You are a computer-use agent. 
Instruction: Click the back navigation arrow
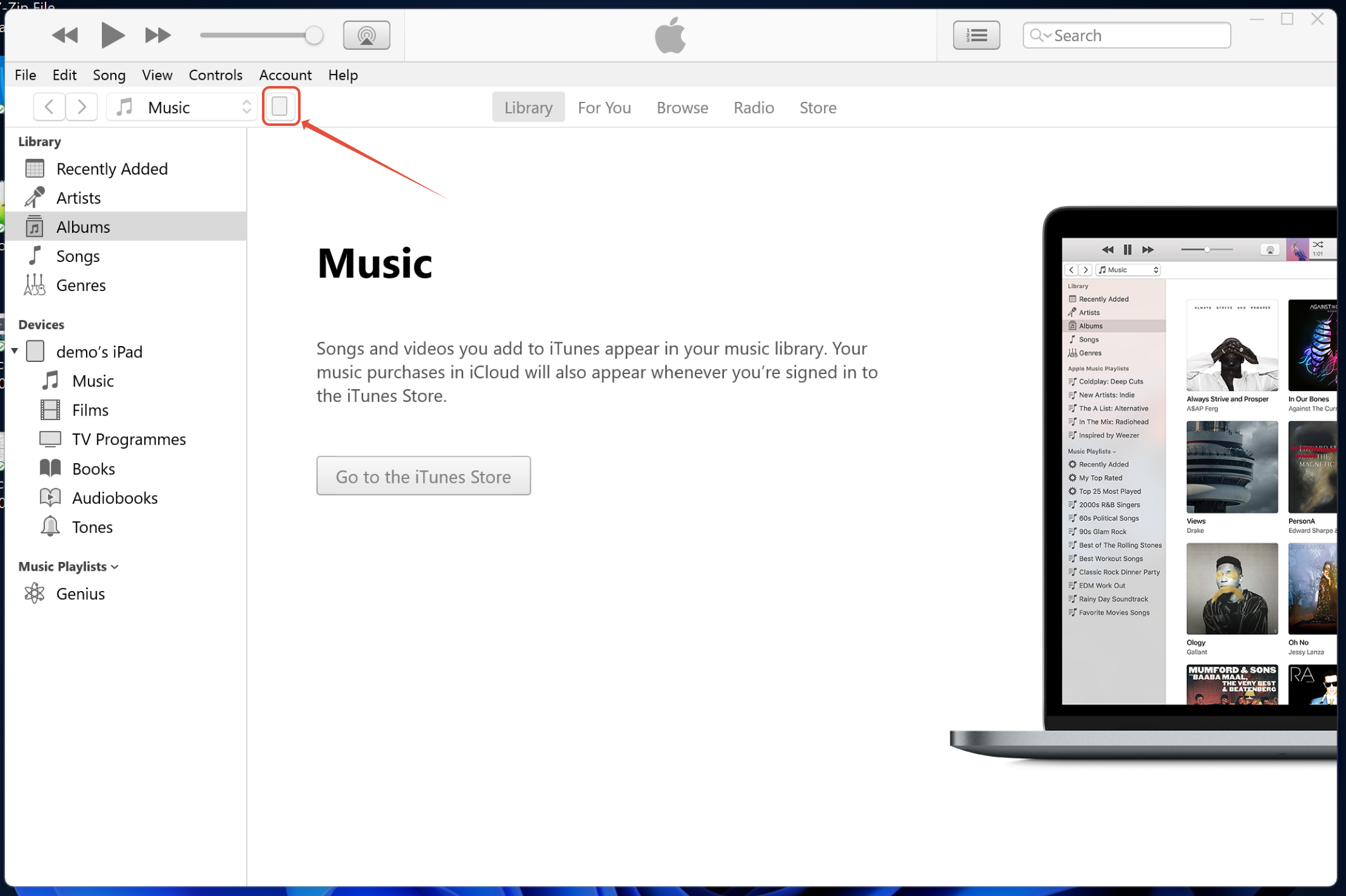coord(49,107)
